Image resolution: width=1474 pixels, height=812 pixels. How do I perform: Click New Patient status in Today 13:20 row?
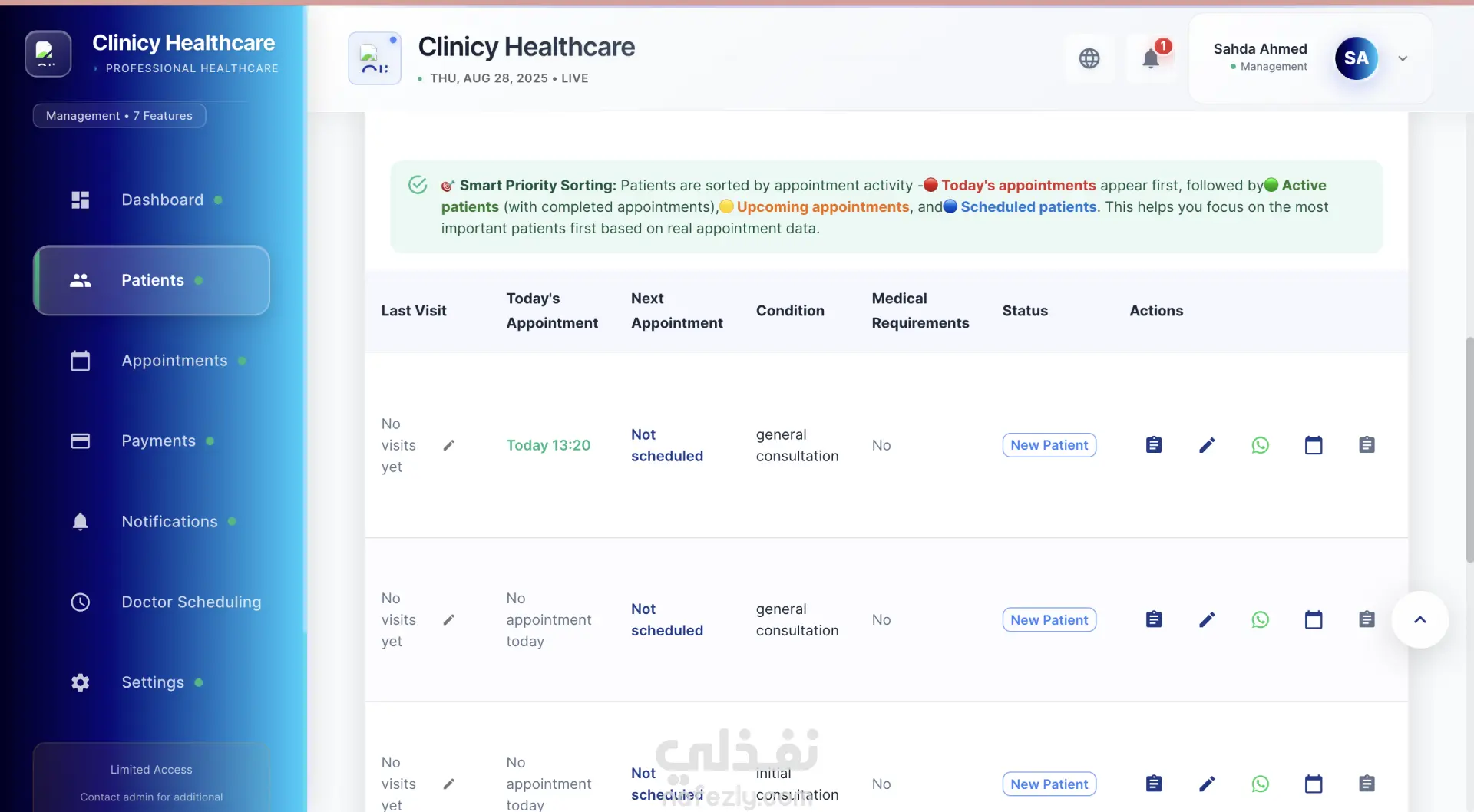[1049, 445]
